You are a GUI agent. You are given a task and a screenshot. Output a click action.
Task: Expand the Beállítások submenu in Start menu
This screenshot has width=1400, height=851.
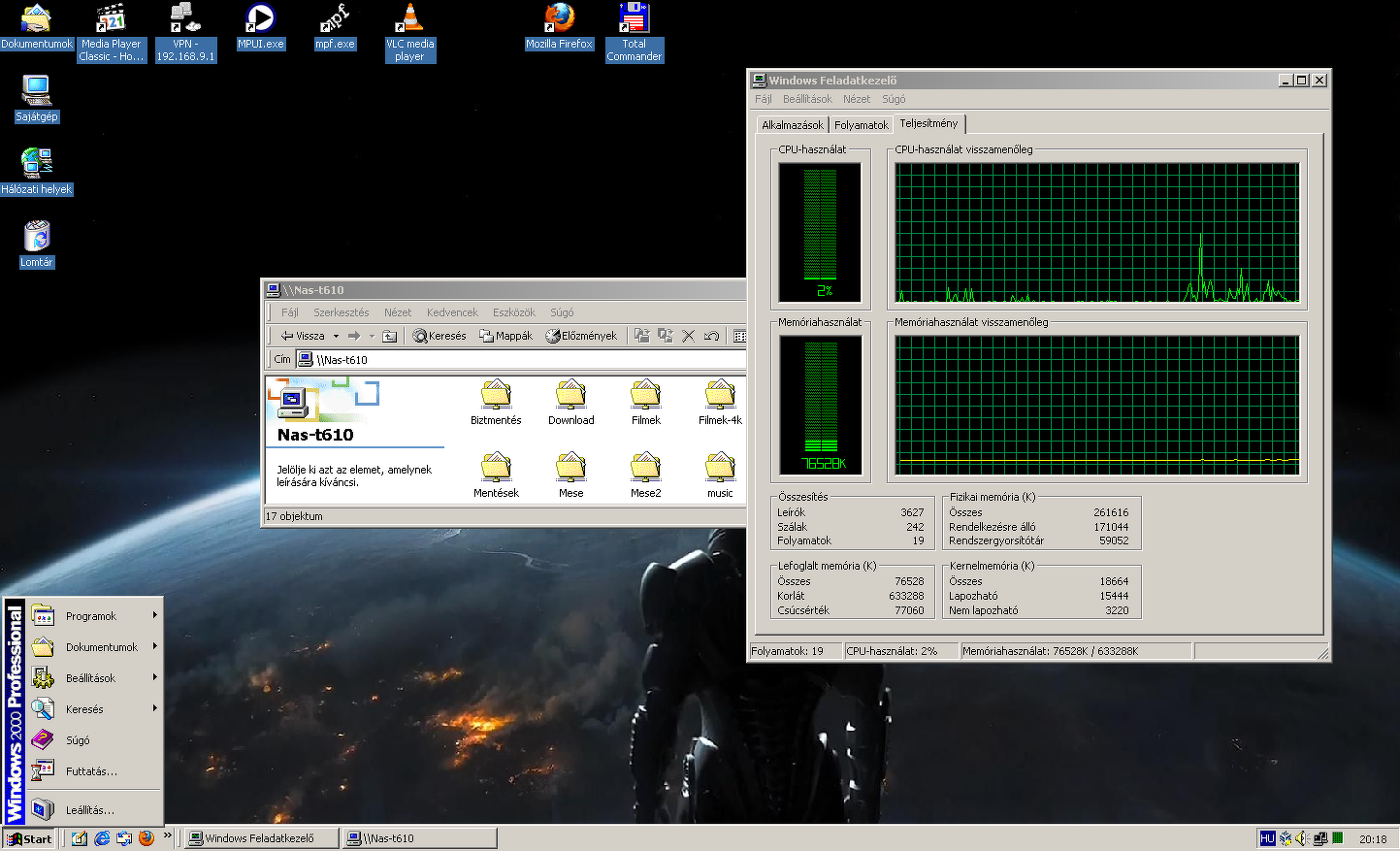click(96, 677)
